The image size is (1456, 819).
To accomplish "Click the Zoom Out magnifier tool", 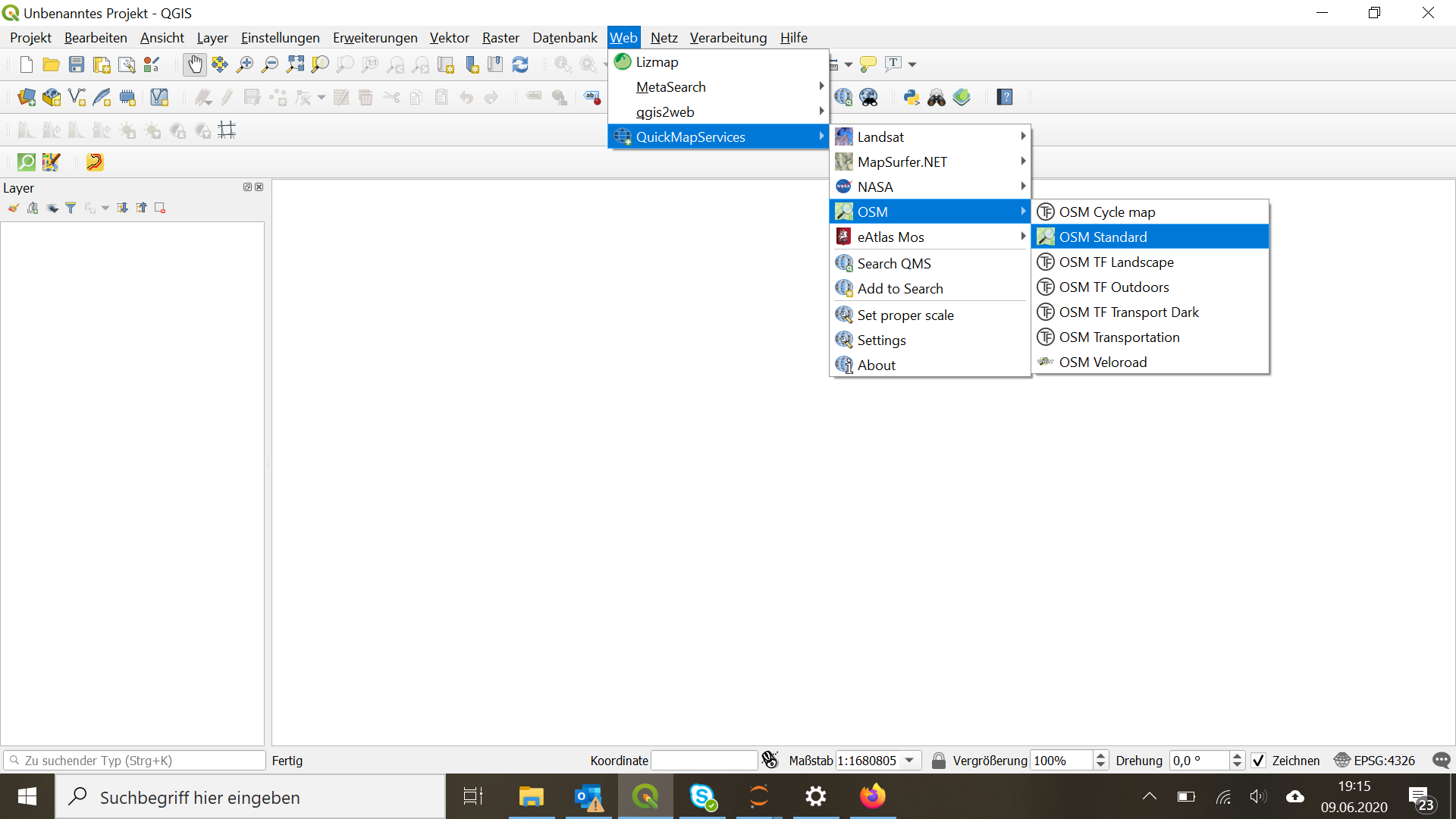I will click(270, 64).
